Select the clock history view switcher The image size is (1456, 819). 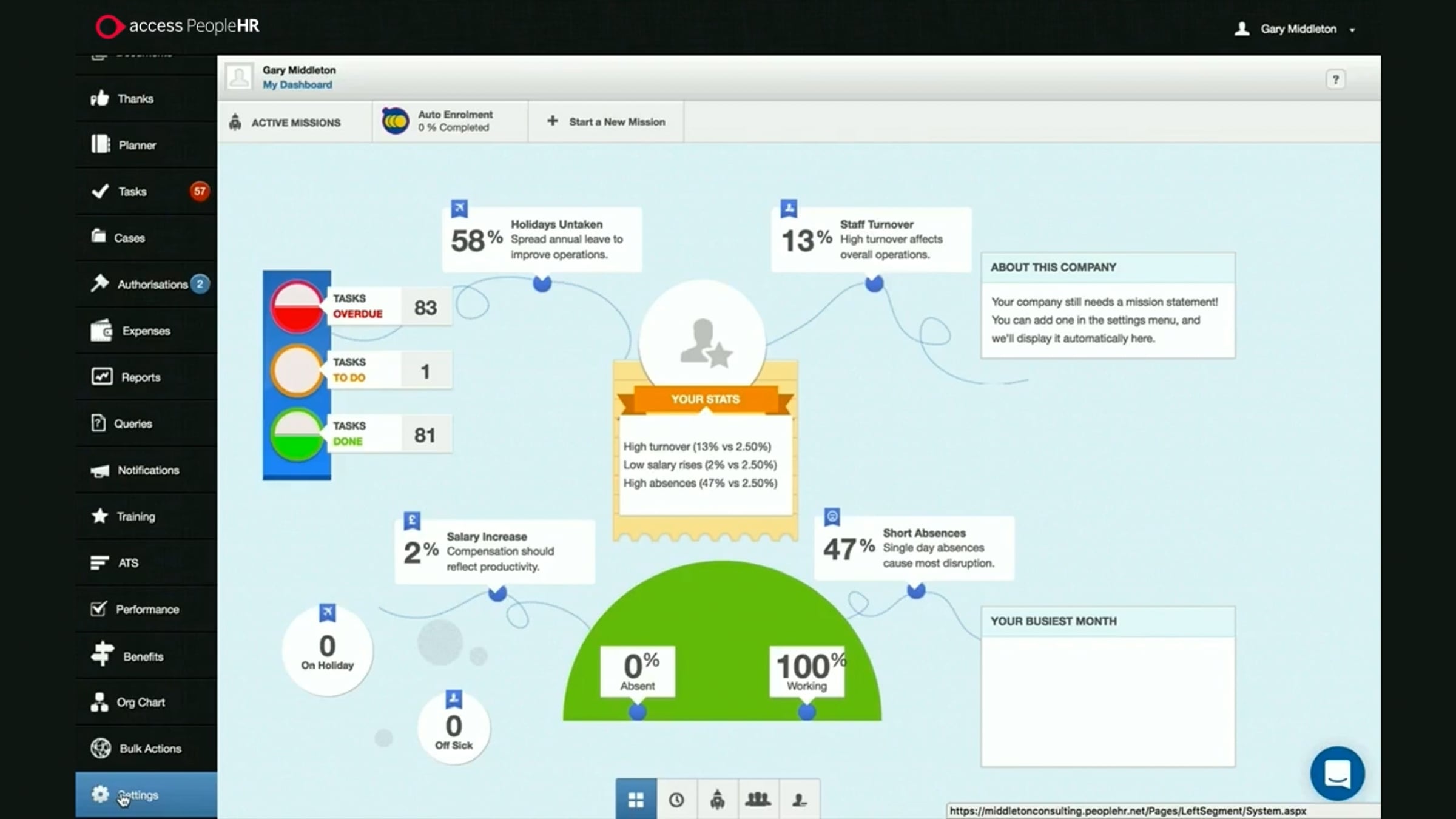[678, 800]
